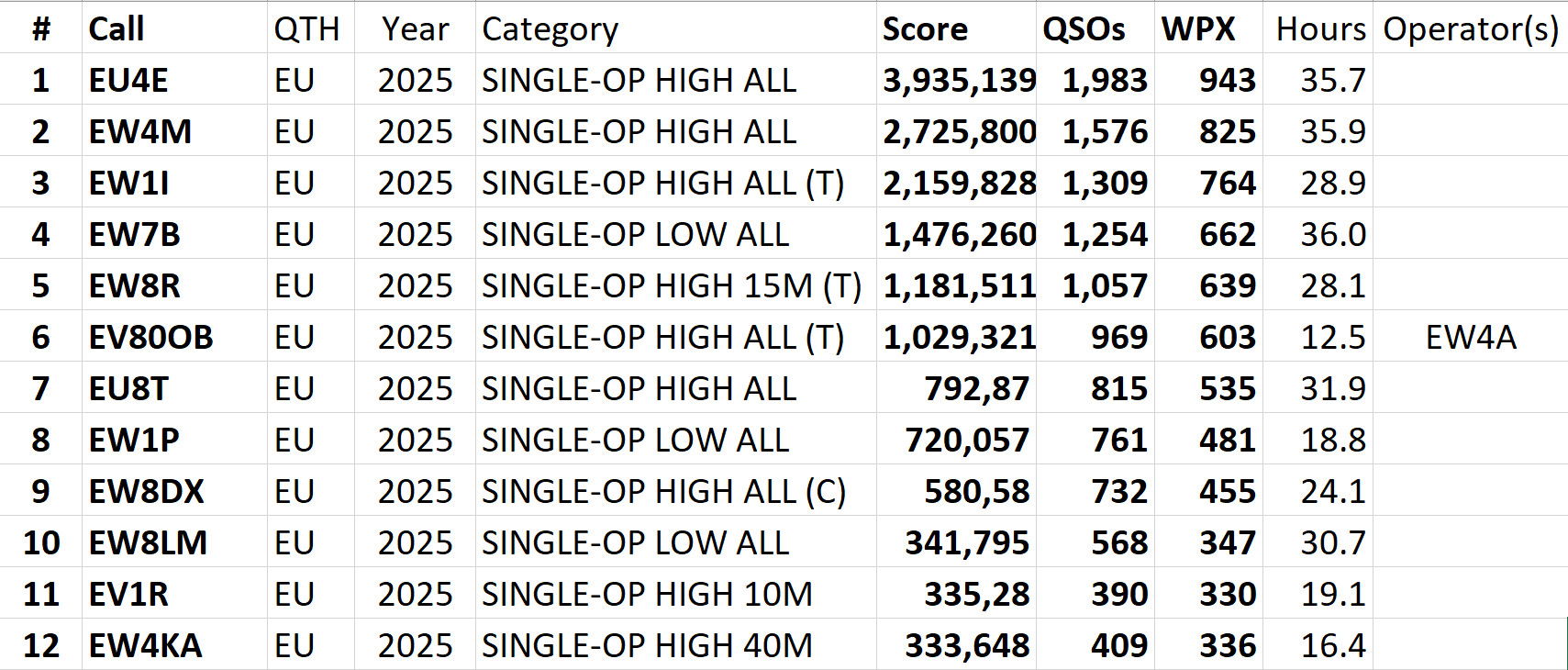Viewport: 1568px width, 670px height.
Task: Click the Category column header
Action: click(x=550, y=29)
